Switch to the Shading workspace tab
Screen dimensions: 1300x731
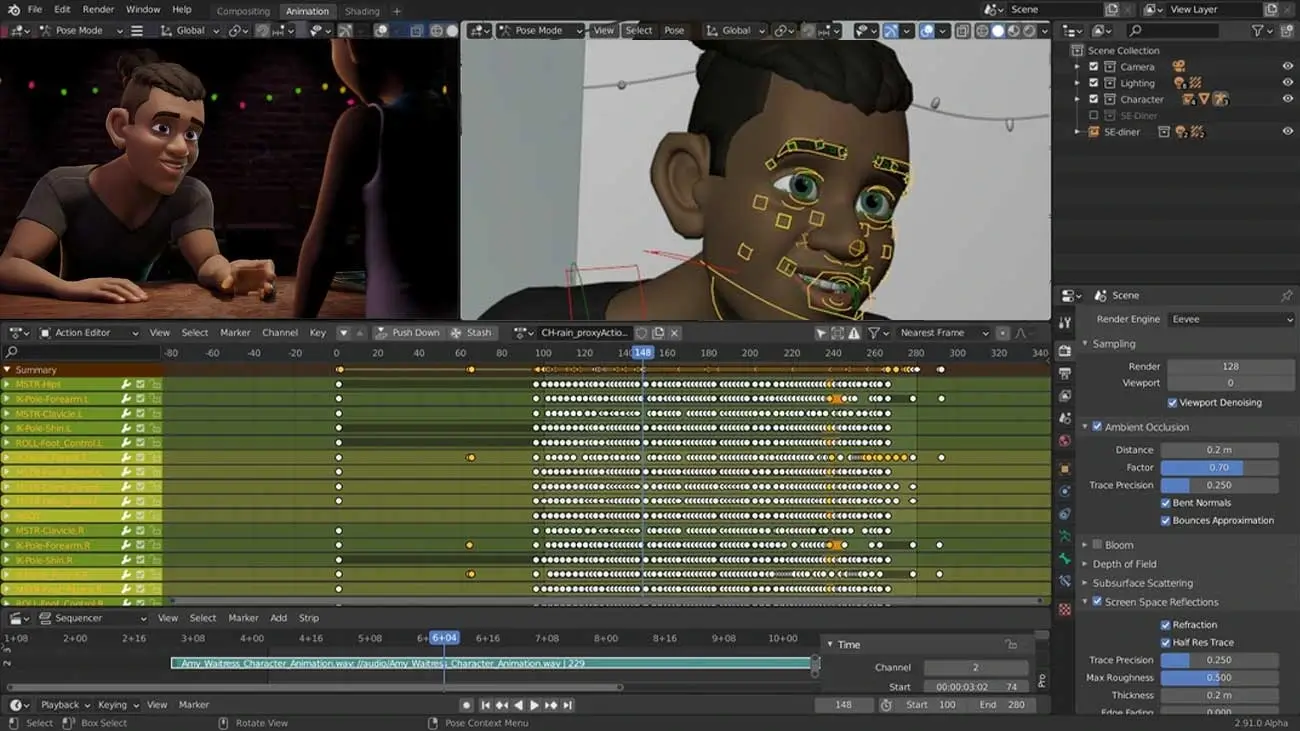pos(362,11)
